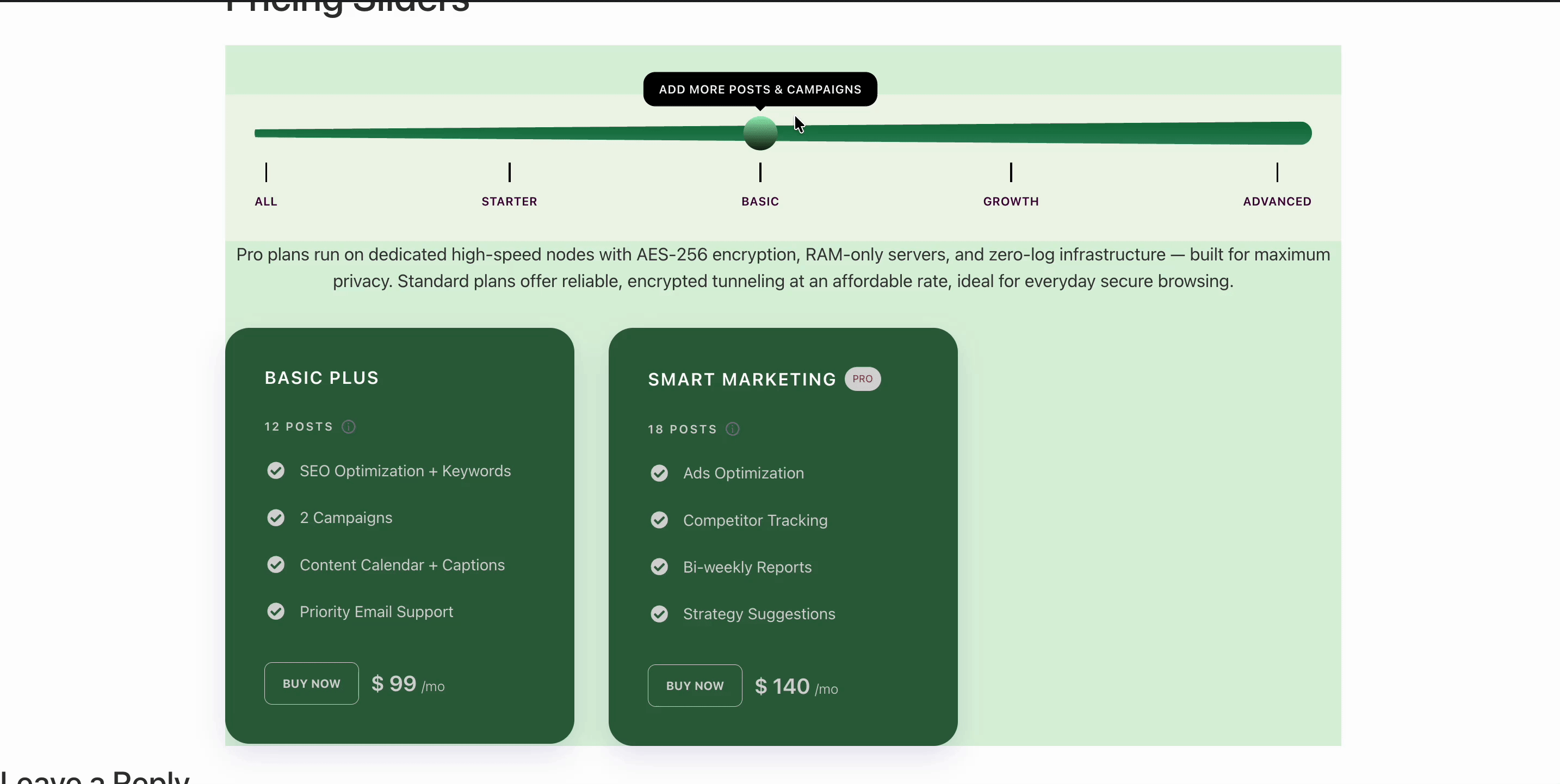Click the info icon next to 18 POSTS
Viewport: 1560px width, 784px height.
732,428
